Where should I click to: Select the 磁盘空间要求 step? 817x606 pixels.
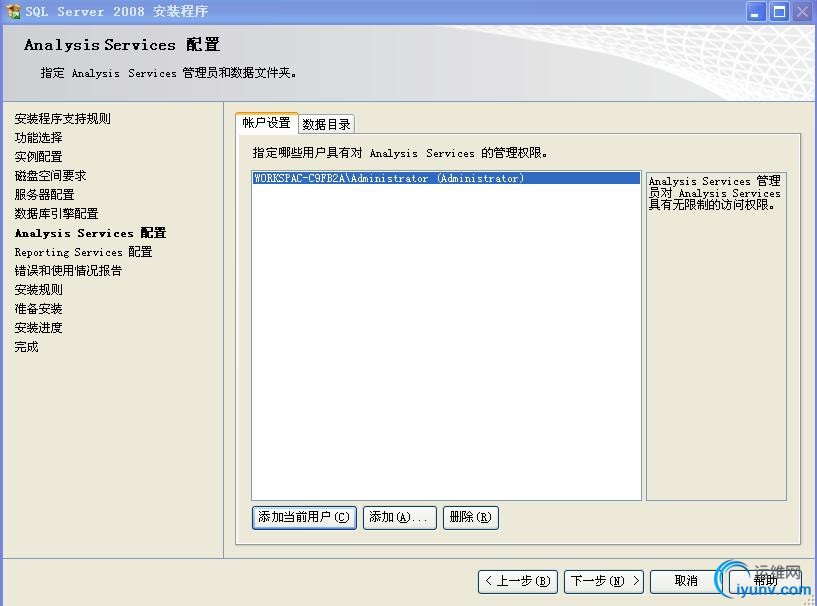[x=51, y=176]
